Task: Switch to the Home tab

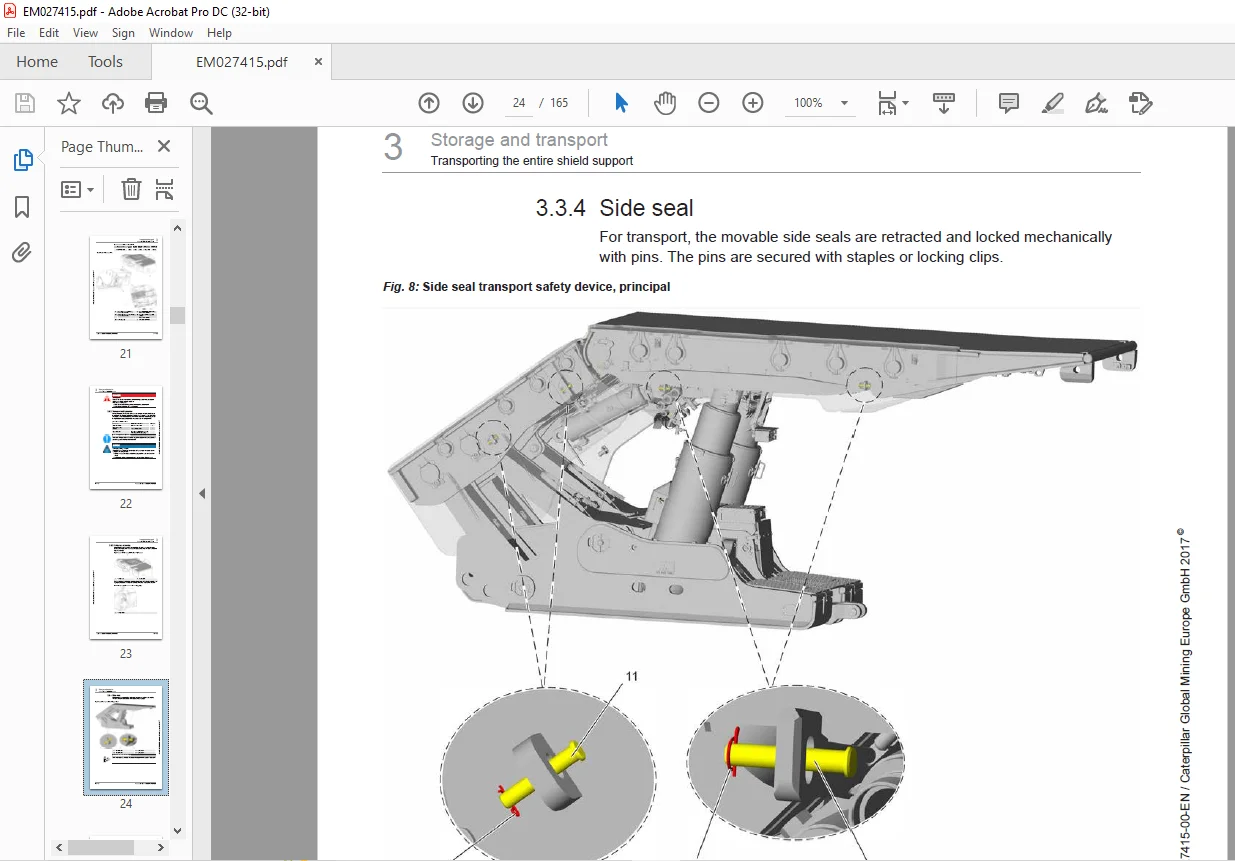Action: 37,62
